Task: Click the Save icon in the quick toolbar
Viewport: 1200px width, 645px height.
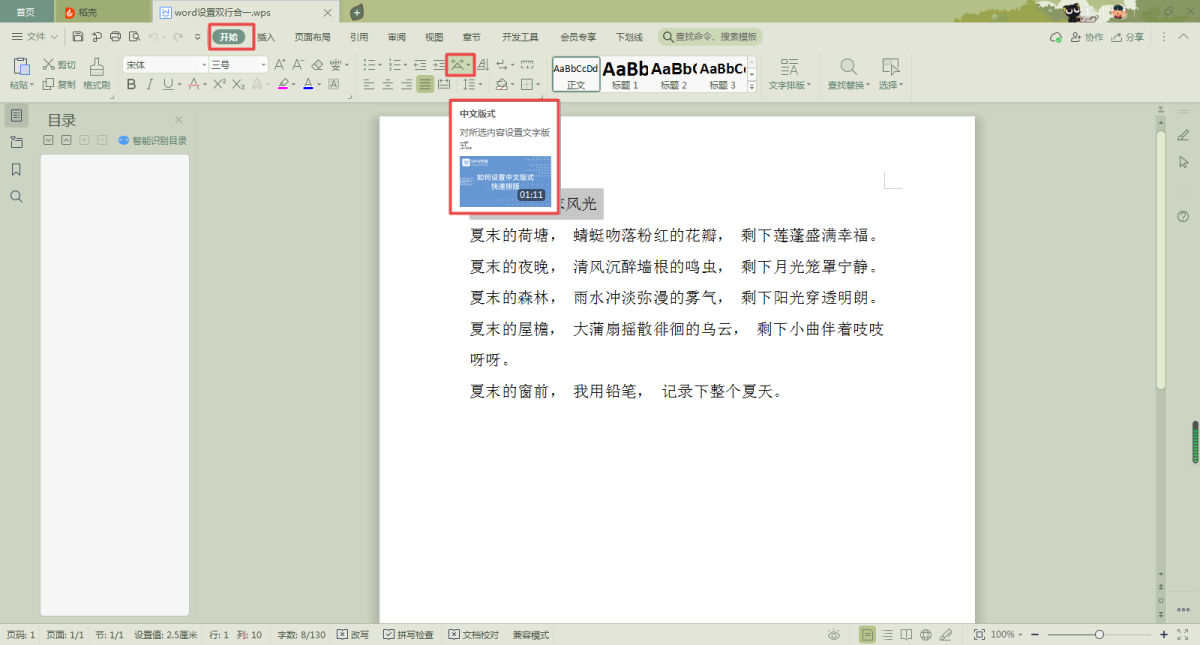Action: click(78, 37)
